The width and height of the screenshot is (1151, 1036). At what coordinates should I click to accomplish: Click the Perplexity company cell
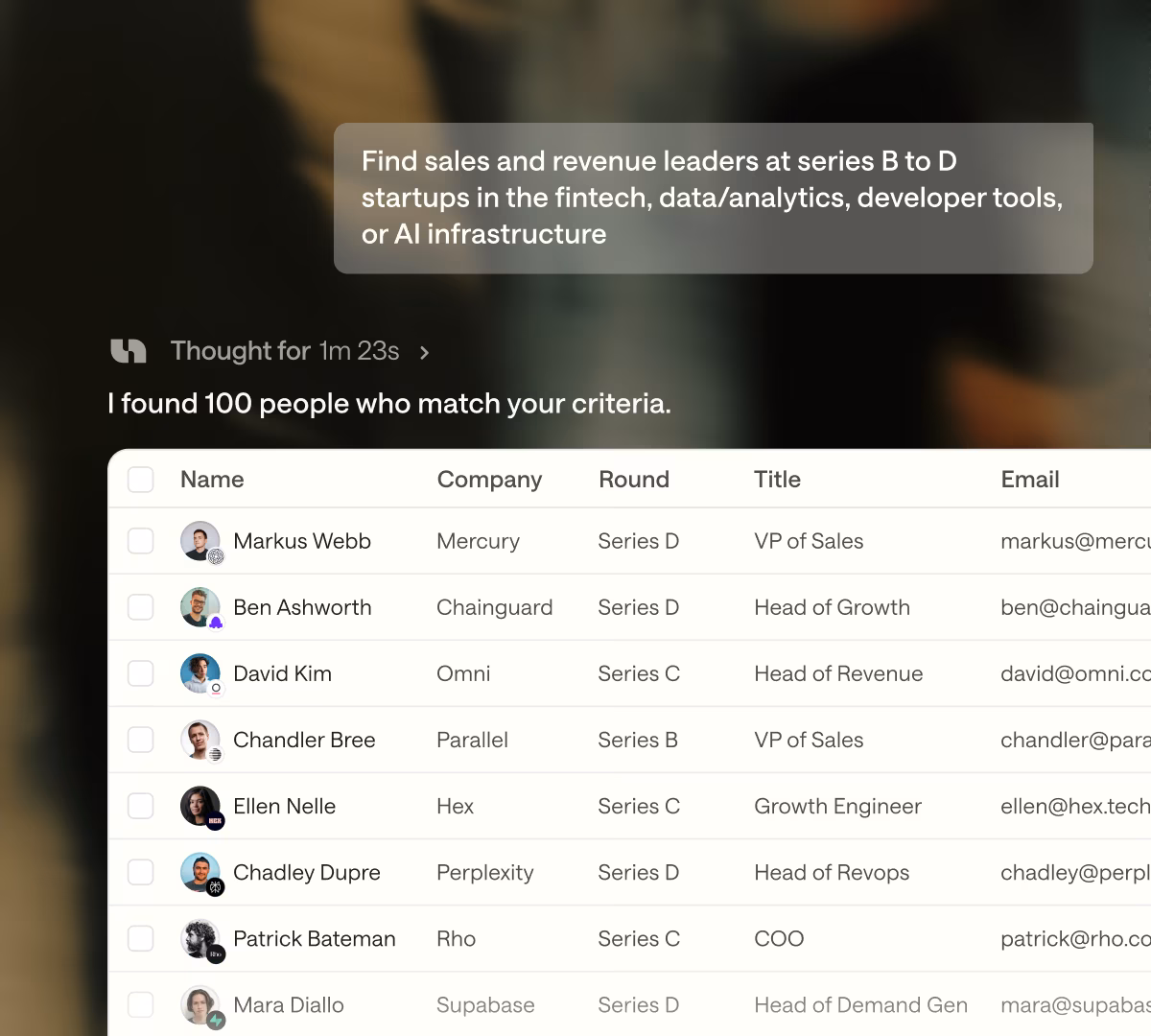484,872
